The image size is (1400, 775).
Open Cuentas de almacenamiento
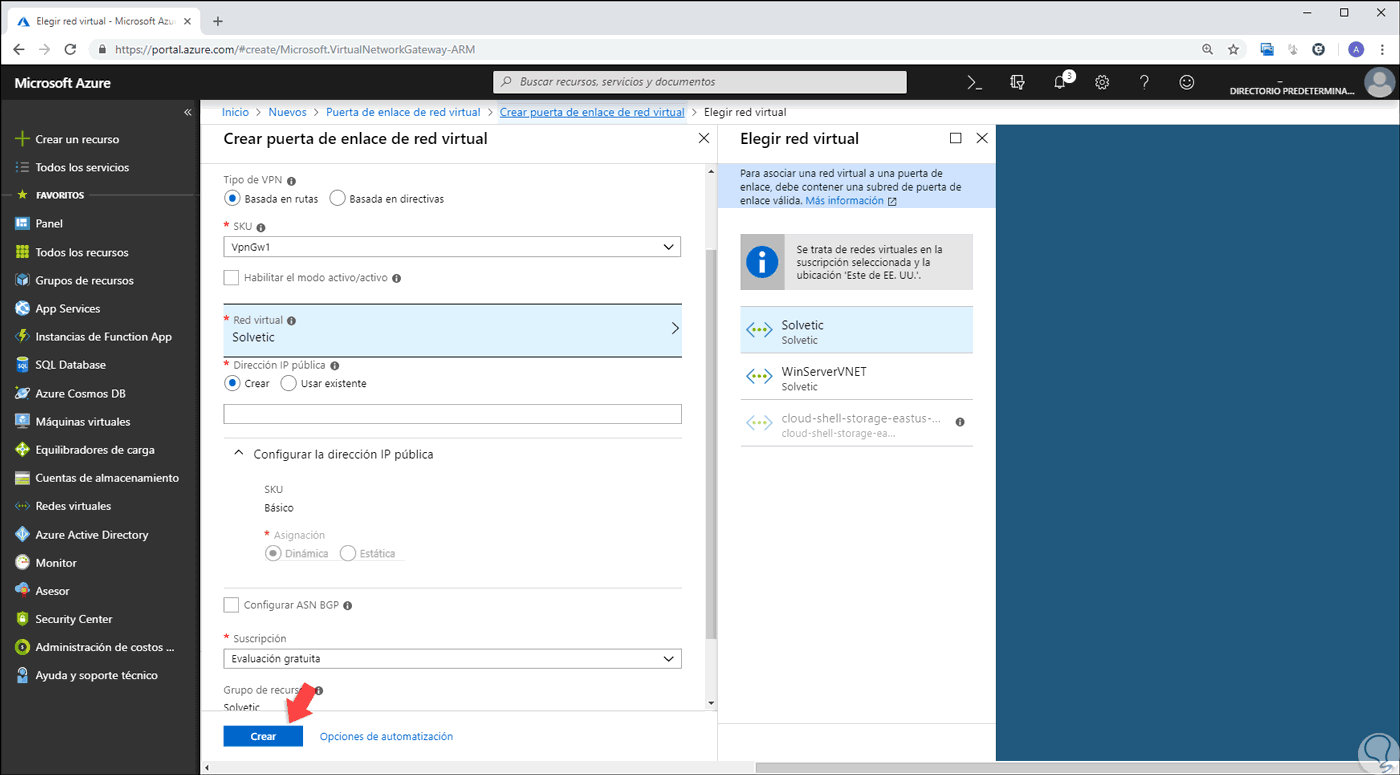pyautogui.click(x=107, y=478)
